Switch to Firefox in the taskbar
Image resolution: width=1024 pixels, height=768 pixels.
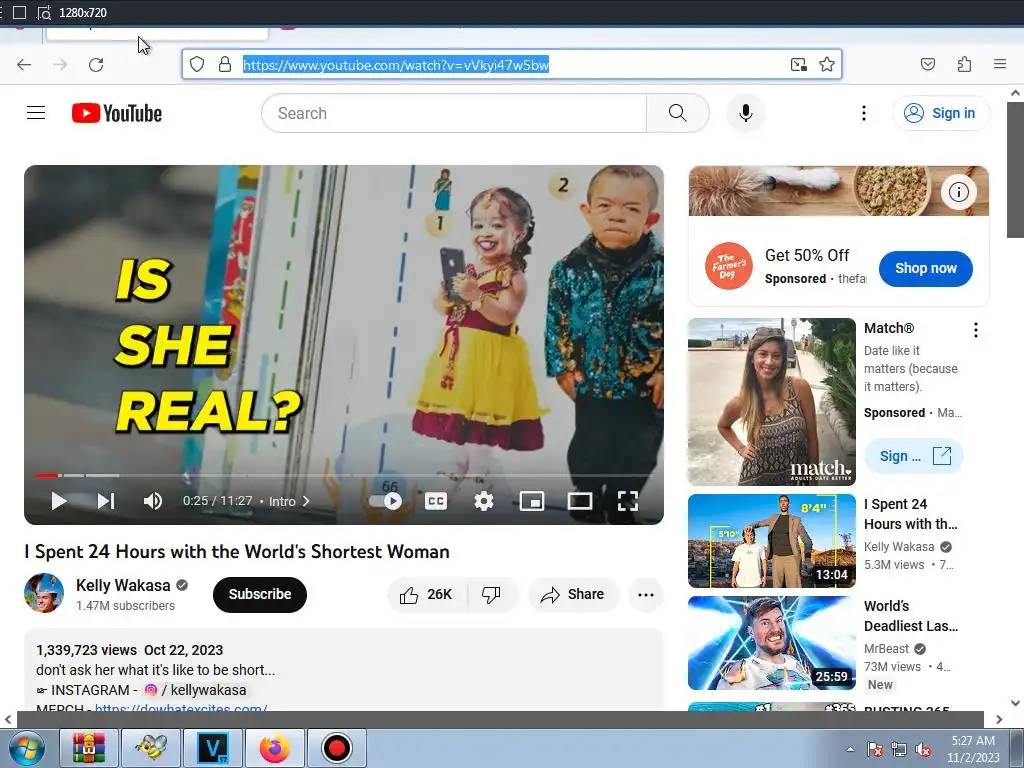coord(274,748)
